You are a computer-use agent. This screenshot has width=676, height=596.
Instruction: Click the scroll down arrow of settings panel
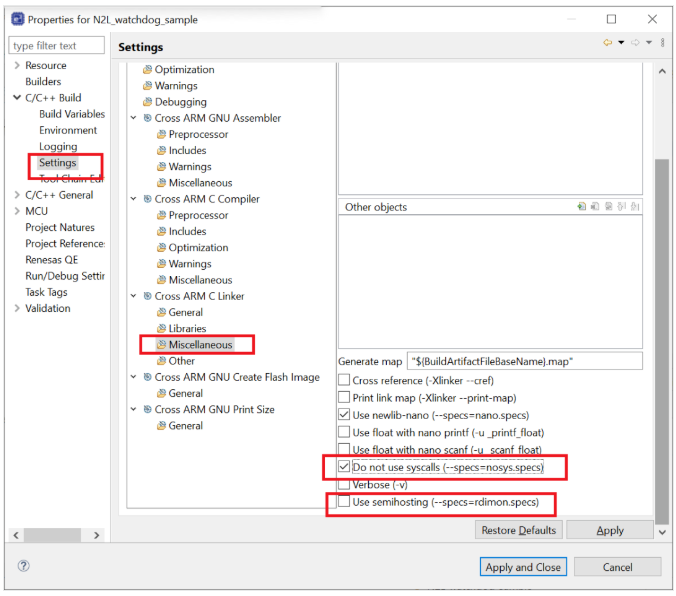coord(662,532)
